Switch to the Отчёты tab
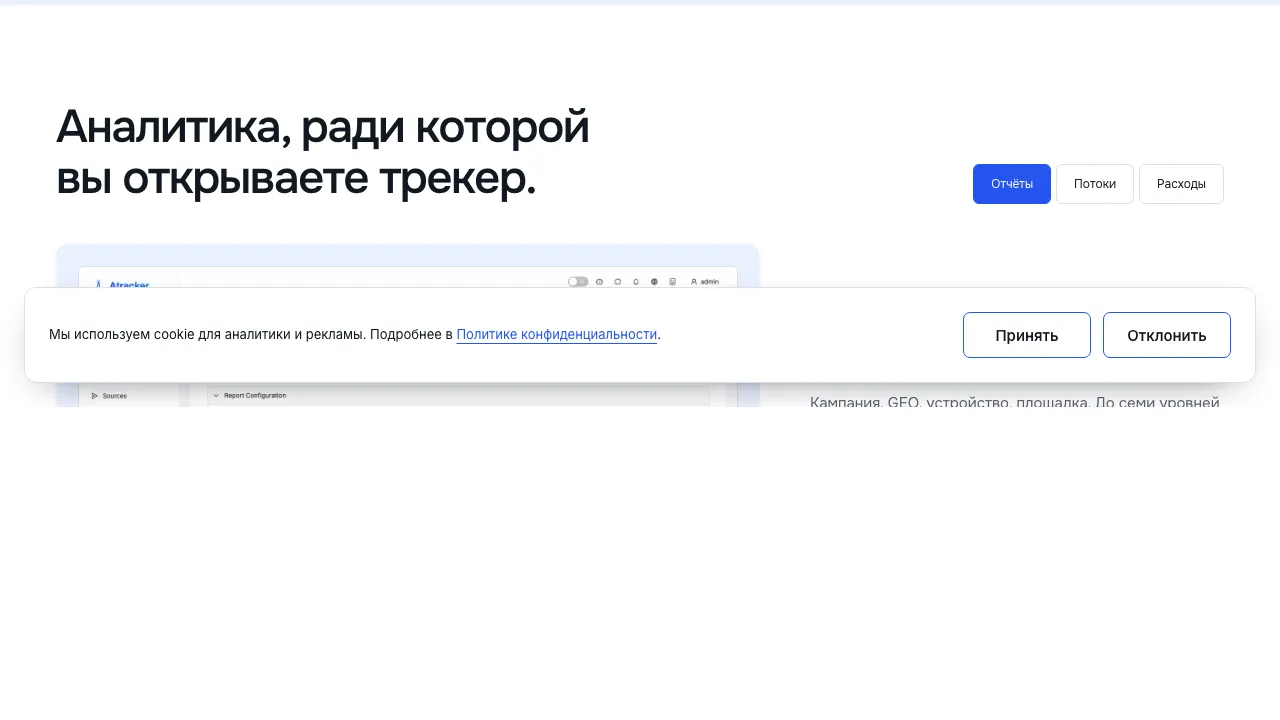Screen dimensions: 1280x720 [1012, 184]
